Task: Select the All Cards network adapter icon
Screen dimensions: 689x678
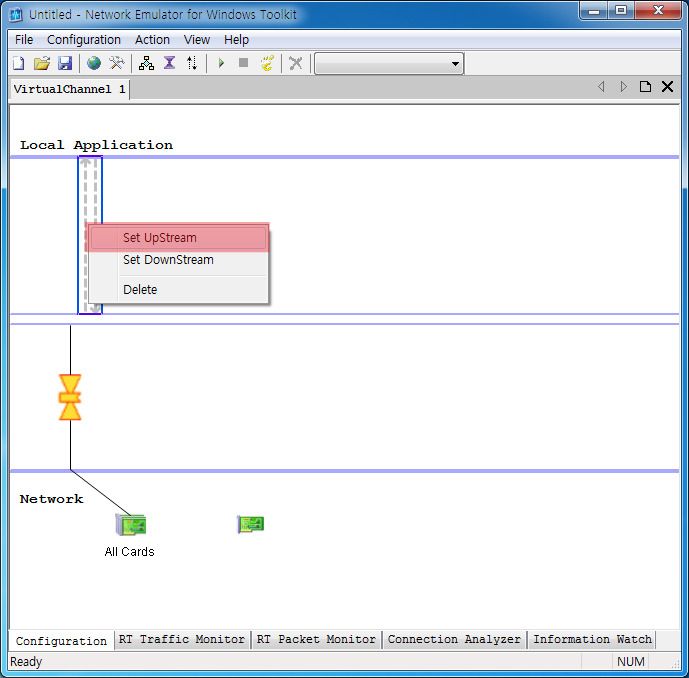Action: pos(131,525)
